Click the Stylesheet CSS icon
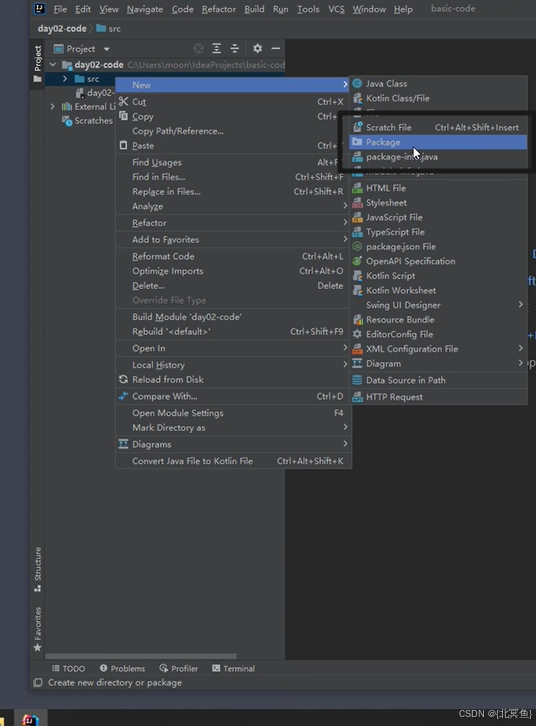The image size is (536, 726). [357, 203]
